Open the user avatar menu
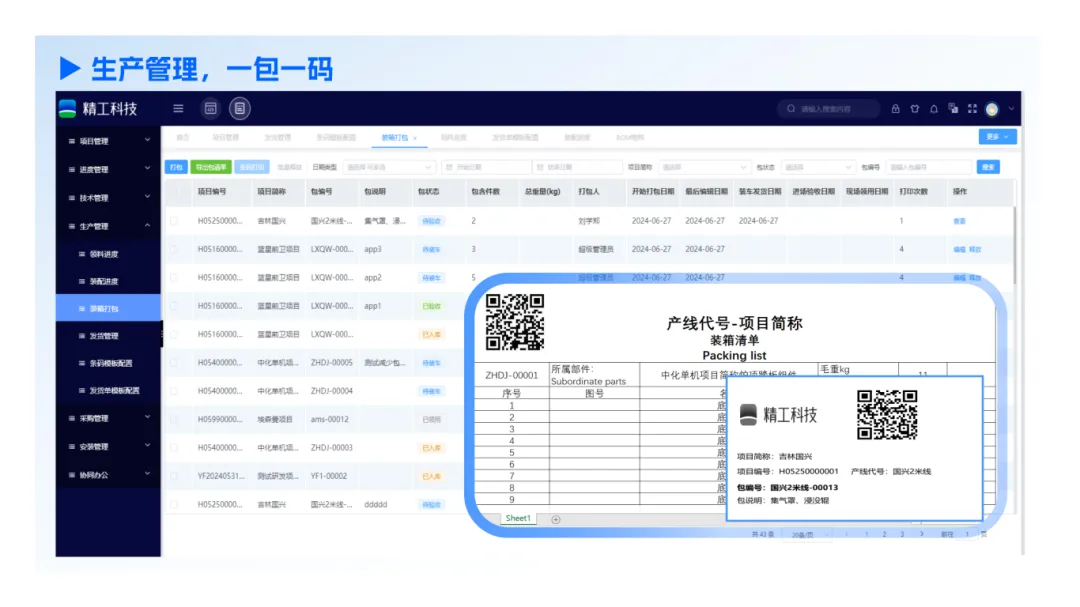 (993, 109)
